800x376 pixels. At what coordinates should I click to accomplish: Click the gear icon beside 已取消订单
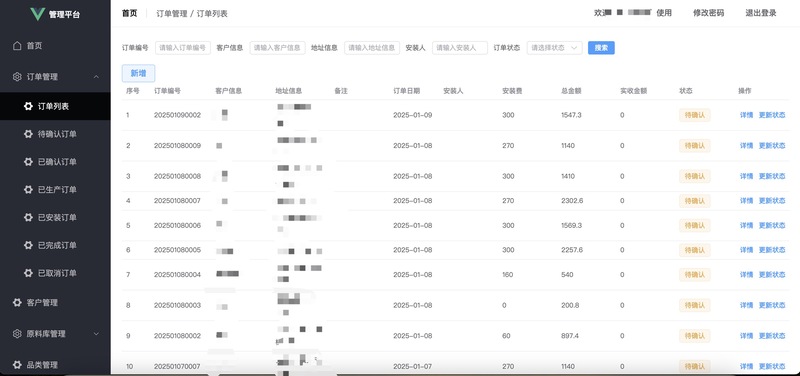[x=29, y=273]
